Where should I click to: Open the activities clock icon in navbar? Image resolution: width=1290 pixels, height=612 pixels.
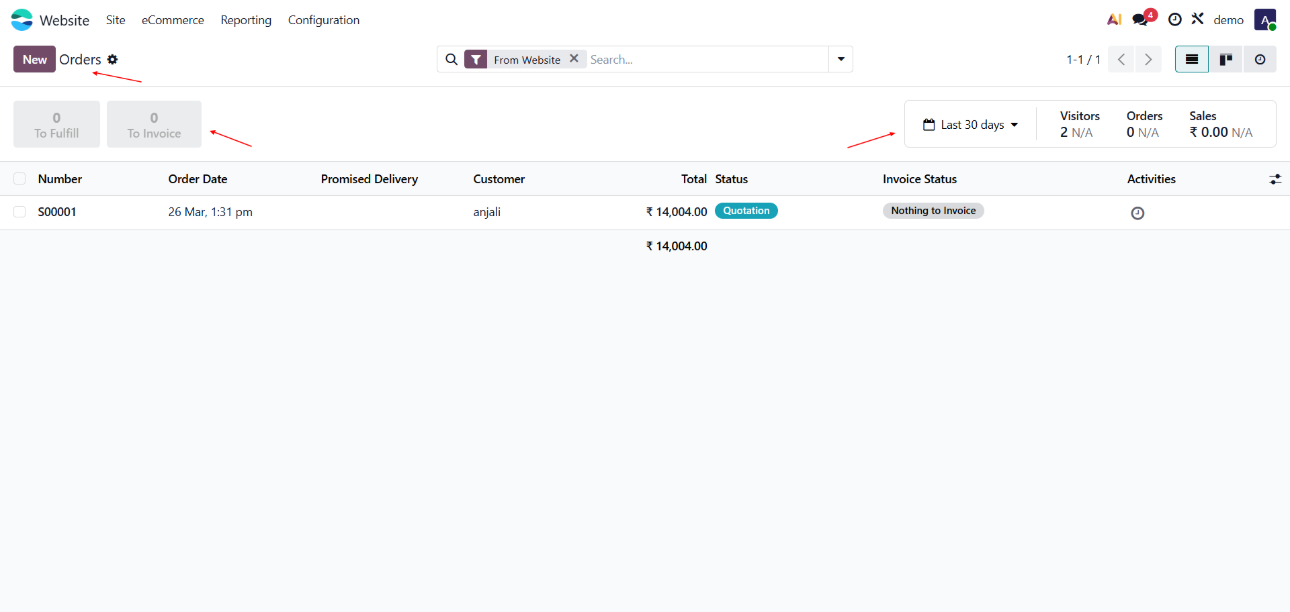1175,20
